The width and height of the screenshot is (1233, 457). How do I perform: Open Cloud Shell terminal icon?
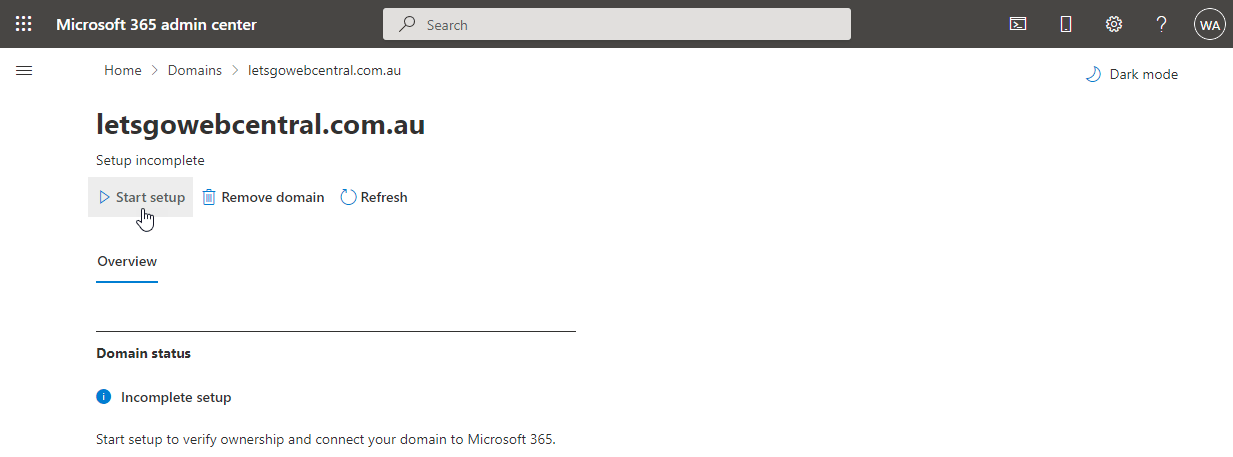click(x=1018, y=24)
